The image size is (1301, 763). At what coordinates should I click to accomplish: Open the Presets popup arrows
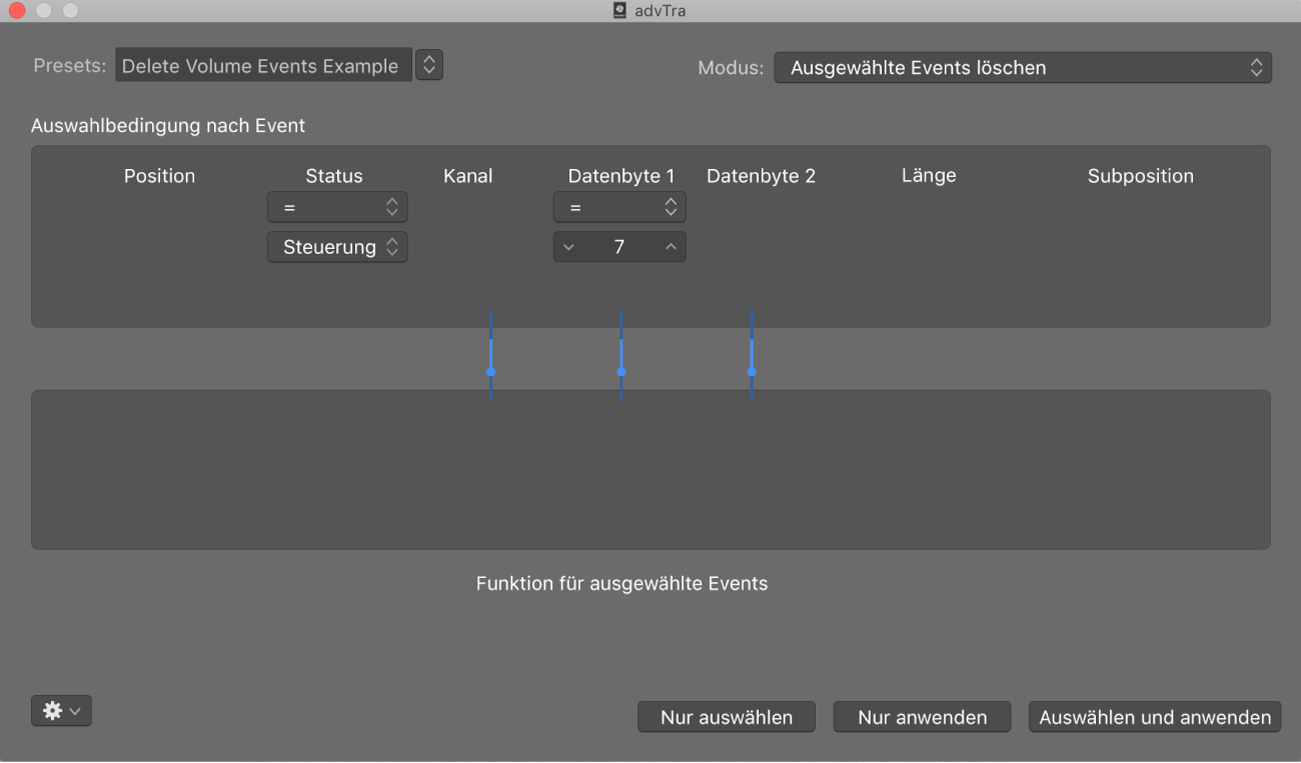[429, 65]
